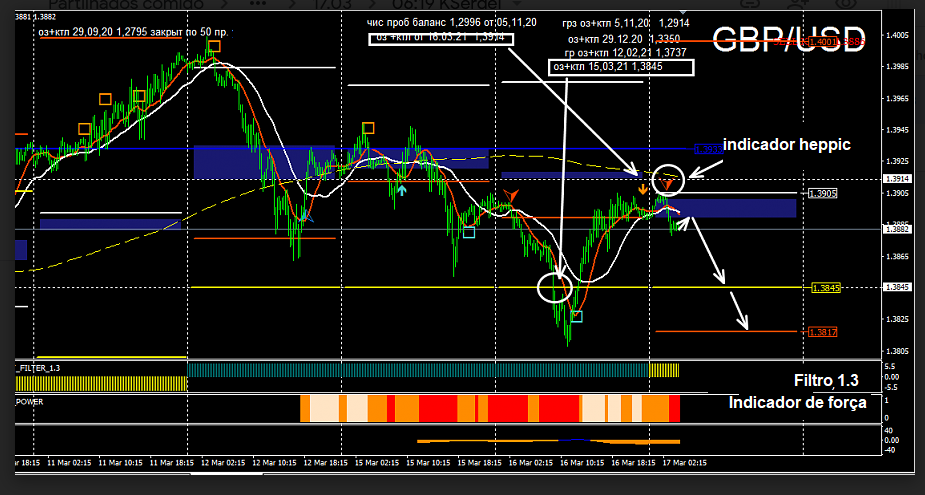Click the 'indicador heppic' annotation text

[x=786, y=145]
